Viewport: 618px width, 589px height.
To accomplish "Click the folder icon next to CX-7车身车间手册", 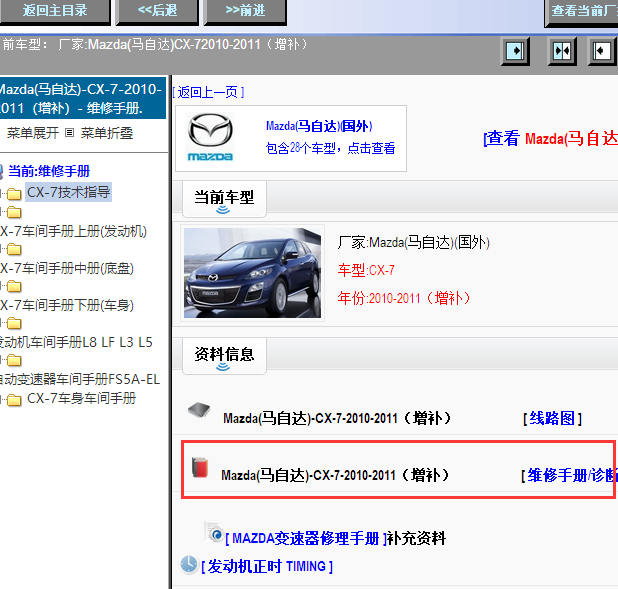I will click(x=14, y=400).
